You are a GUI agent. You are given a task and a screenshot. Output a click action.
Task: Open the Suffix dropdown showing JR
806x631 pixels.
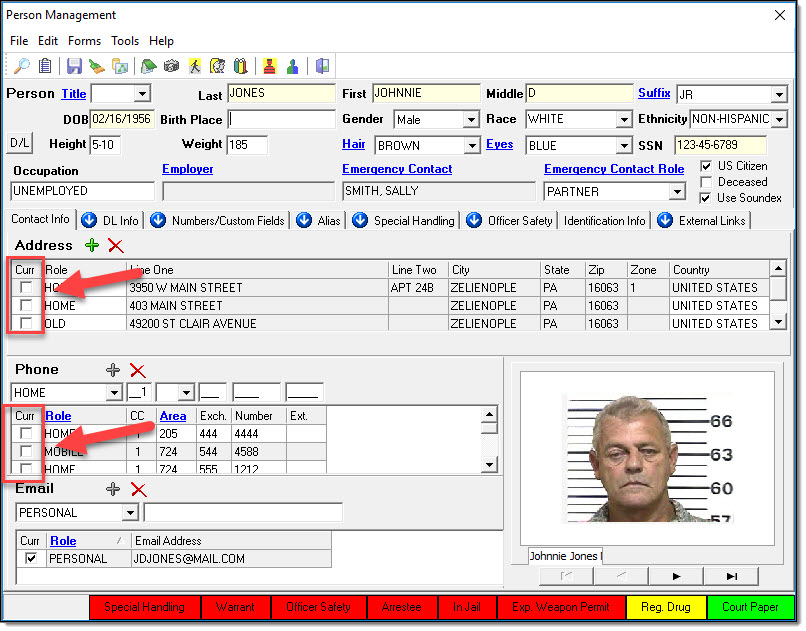pyautogui.click(x=779, y=95)
